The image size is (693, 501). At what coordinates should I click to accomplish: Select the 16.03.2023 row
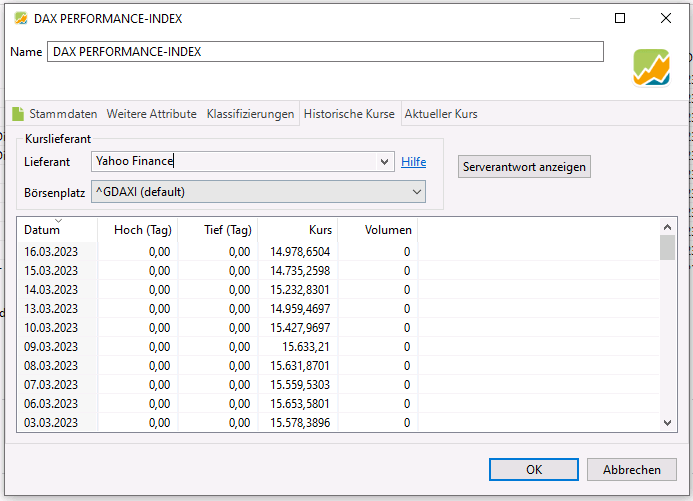[339, 252]
